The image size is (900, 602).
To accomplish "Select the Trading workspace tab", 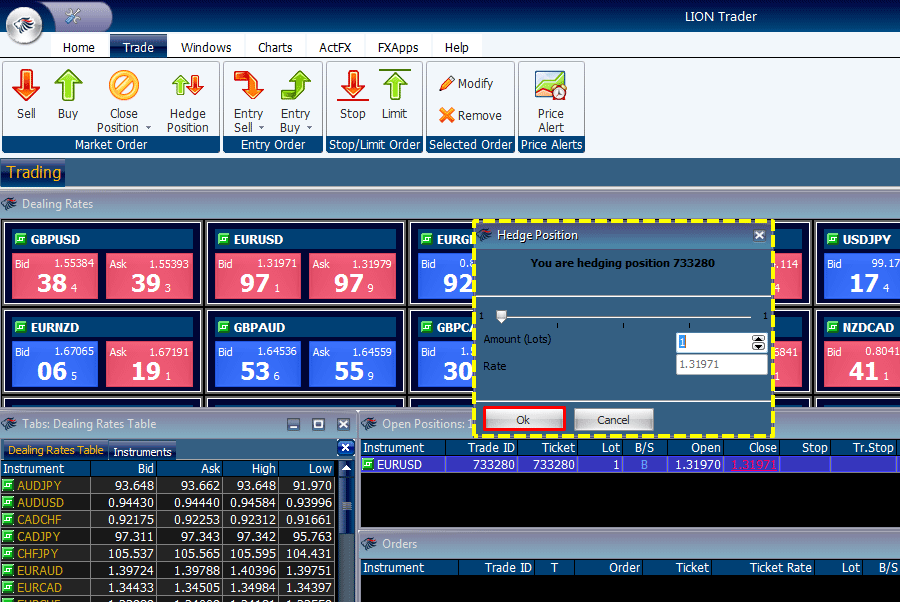I will [x=33, y=173].
